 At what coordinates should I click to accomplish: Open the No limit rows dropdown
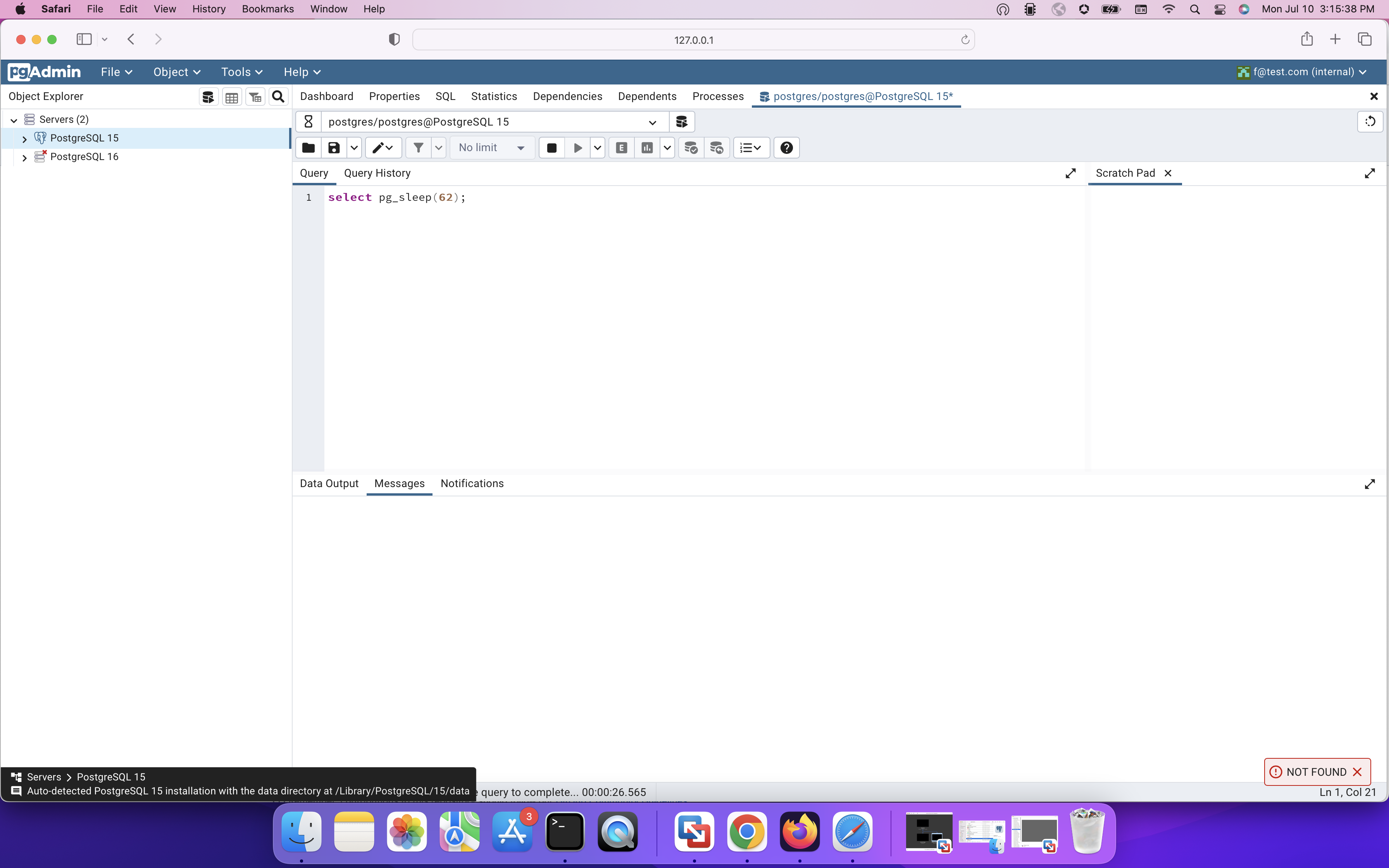pos(492,148)
